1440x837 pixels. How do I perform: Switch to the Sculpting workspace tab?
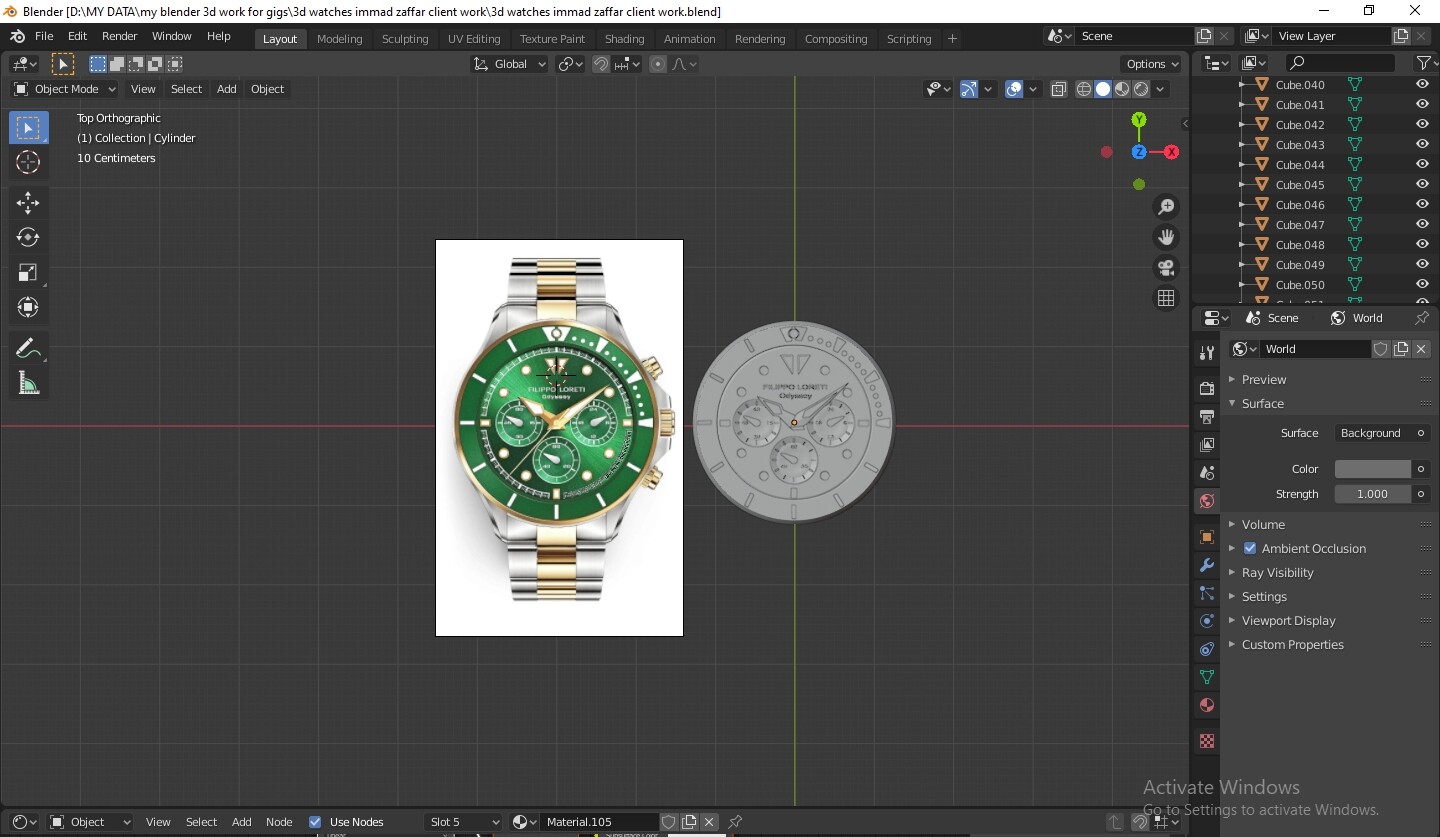(405, 39)
